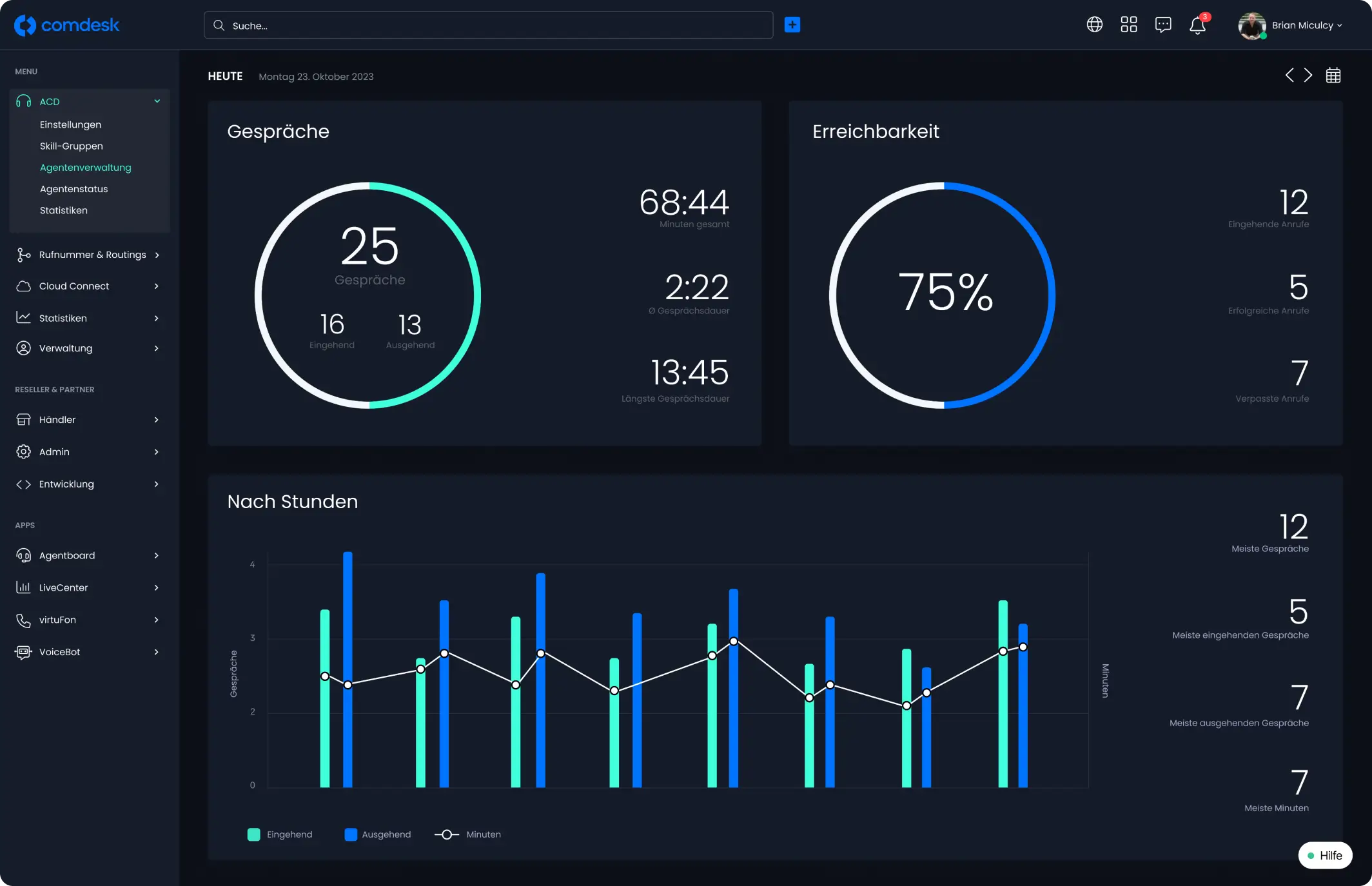Expand the main Statistiken chevron
This screenshot has width=1372, height=886.
[157, 318]
